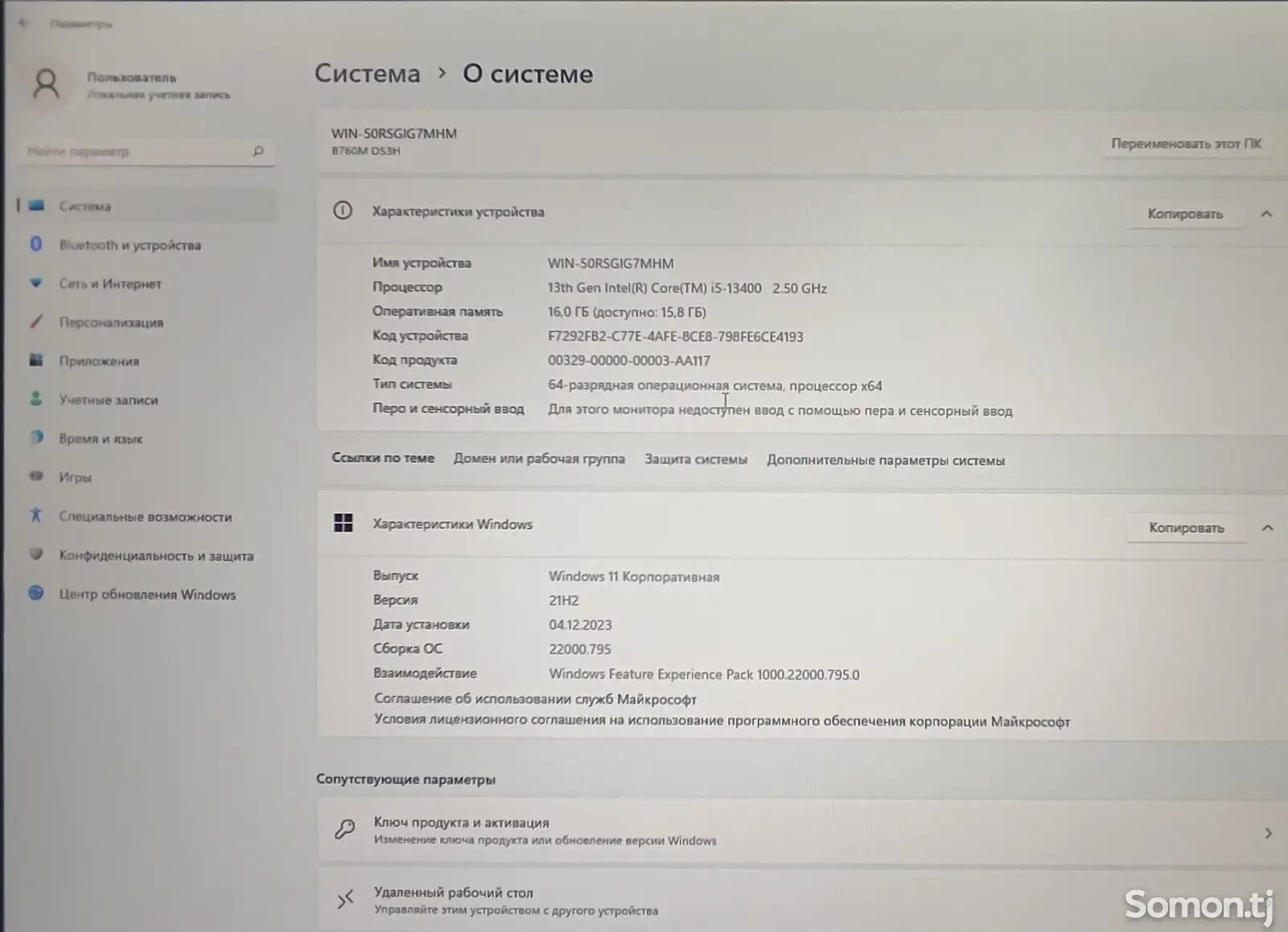The width and height of the screenshot is (1288, 932).
Task: Open Соглашение об использовании служб Майкрософт
Action: pos(535,699)
